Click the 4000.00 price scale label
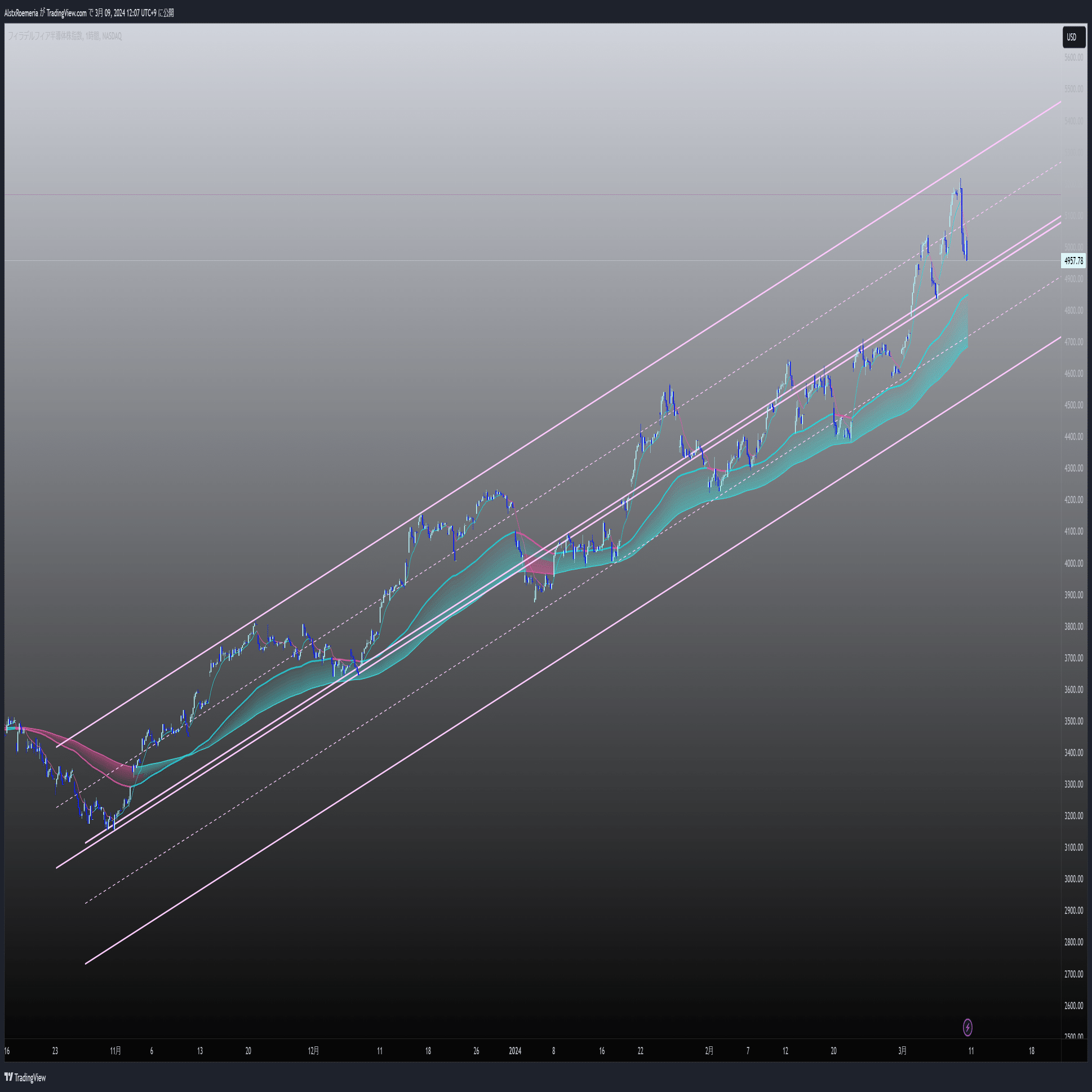The width and height of the screenshot is (1092, 1092). pos(1073,563)
